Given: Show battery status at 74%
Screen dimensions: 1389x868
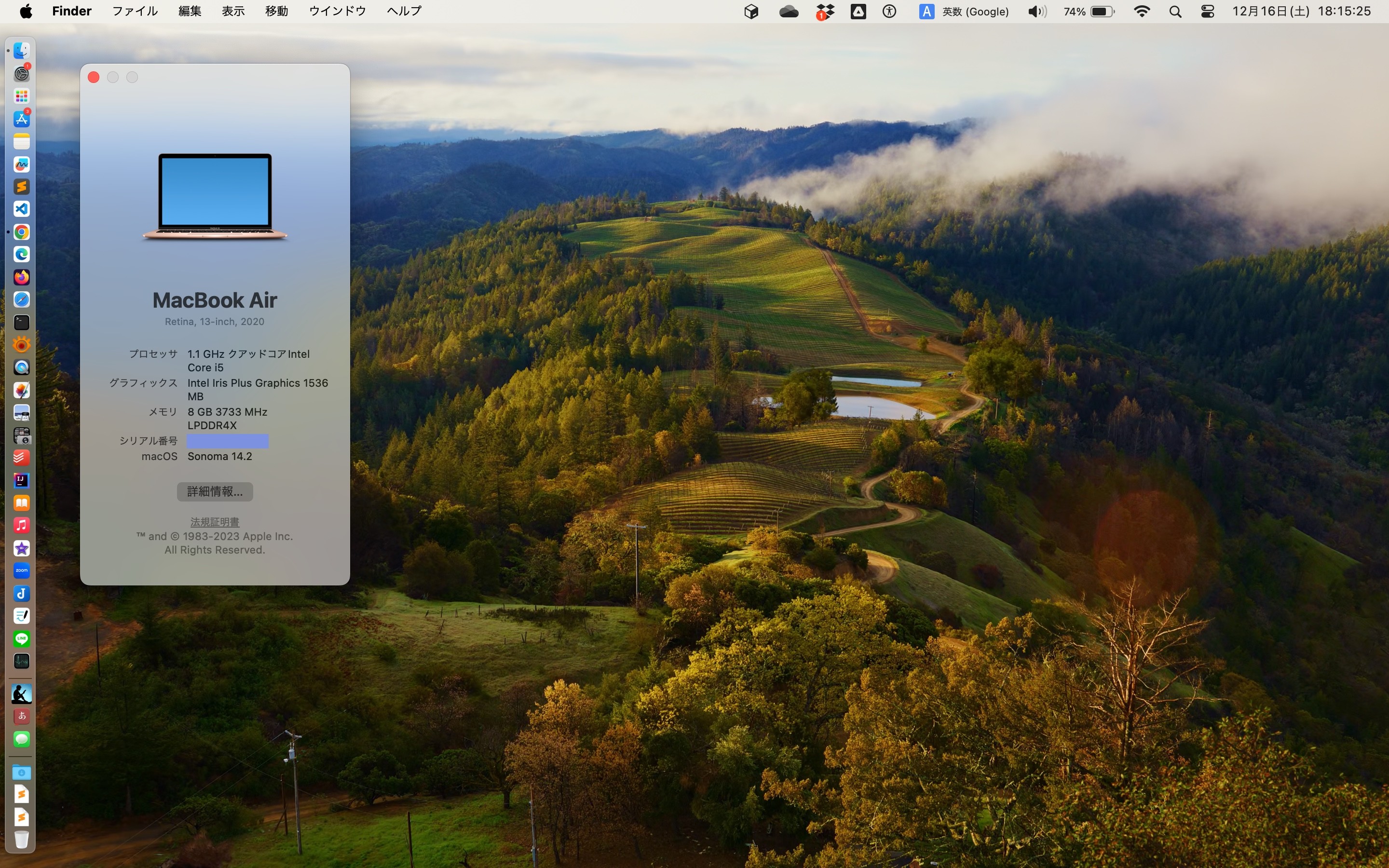Looking at the screenshot, I should click(x=1089, y=12).
